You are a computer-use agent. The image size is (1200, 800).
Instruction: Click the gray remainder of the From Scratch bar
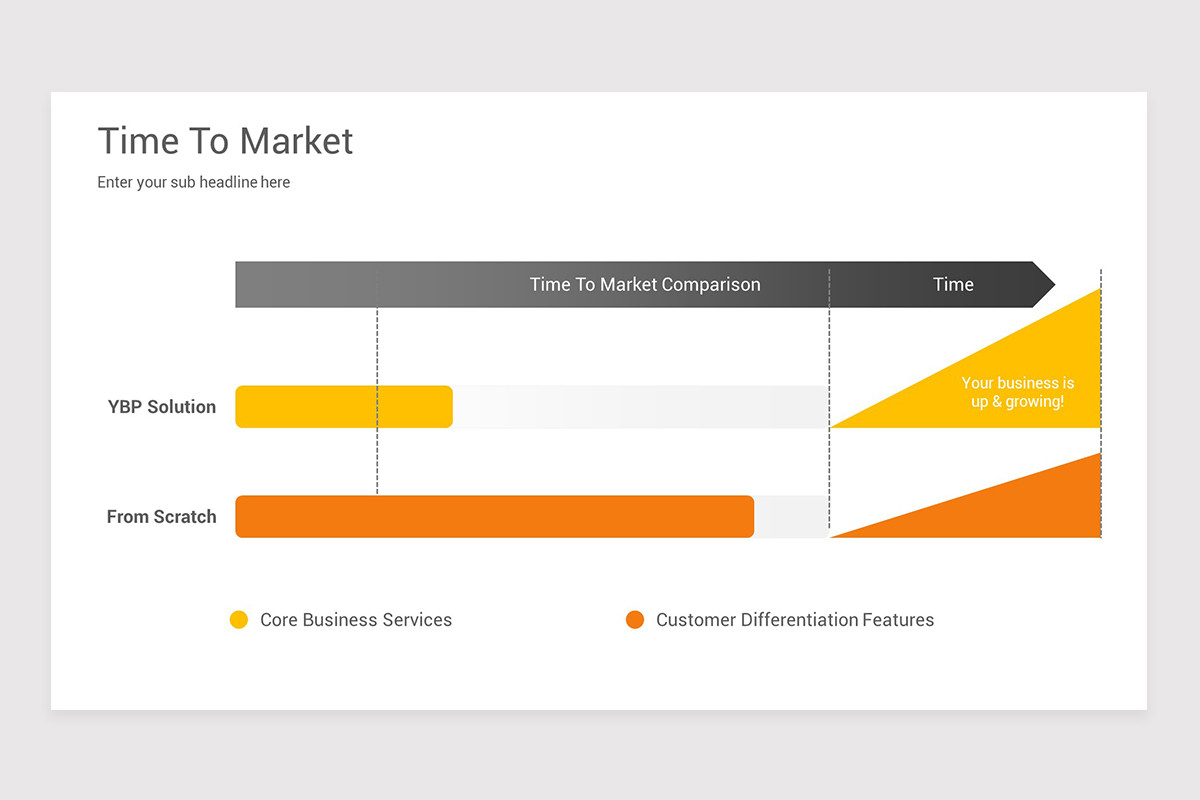coord(791,517)
